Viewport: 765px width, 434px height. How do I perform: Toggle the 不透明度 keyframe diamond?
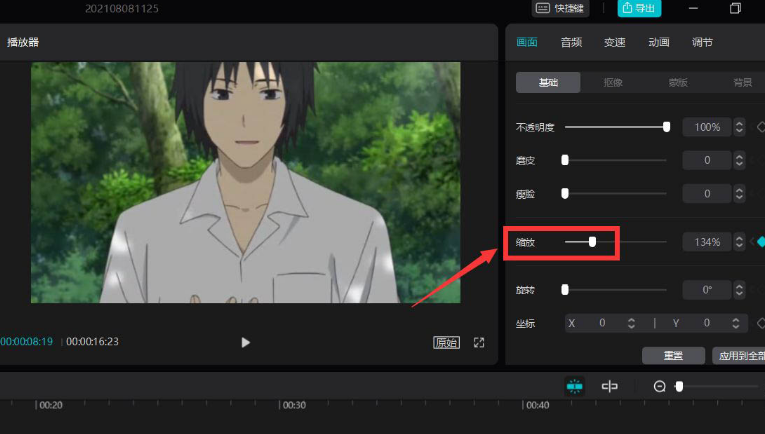click(761, 127)
